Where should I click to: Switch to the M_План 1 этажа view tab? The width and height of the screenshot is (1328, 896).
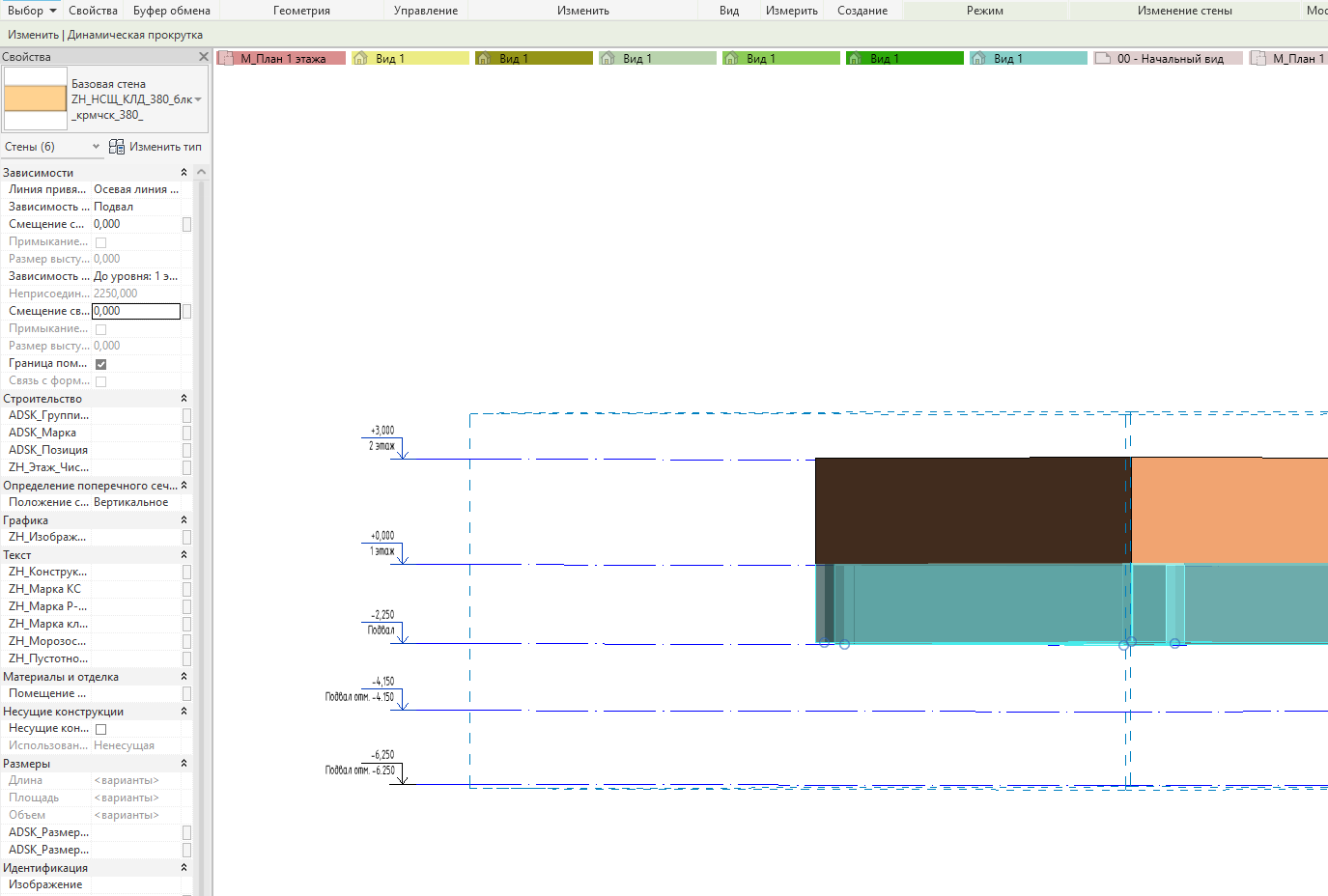(x=281, y=58)
